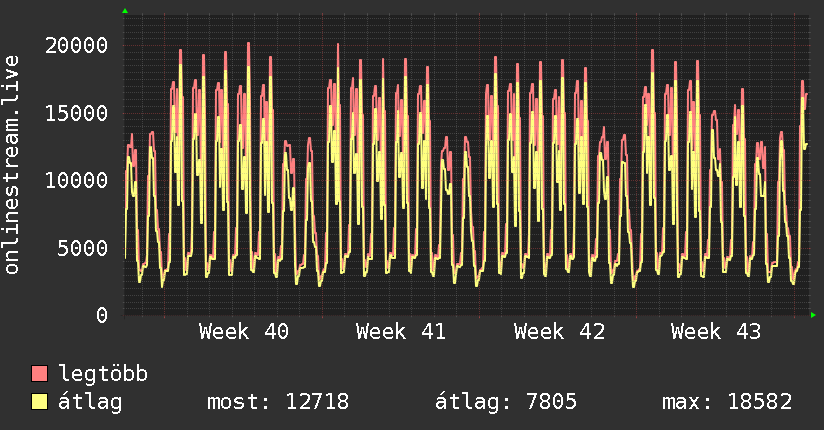Viewport: 824px width, 430px height.
Task: Click the 5000 y-axis tick label
Action: pos(83,248)
